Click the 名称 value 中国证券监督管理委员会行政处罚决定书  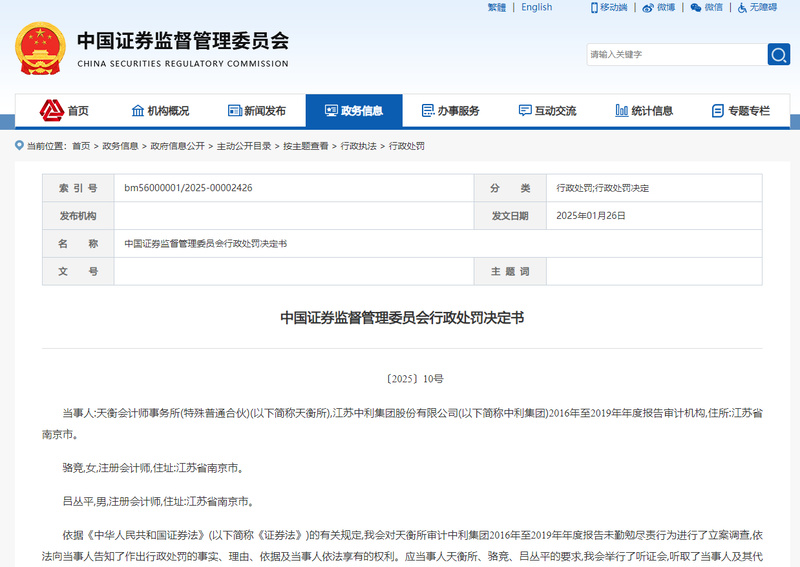[206, 243]
